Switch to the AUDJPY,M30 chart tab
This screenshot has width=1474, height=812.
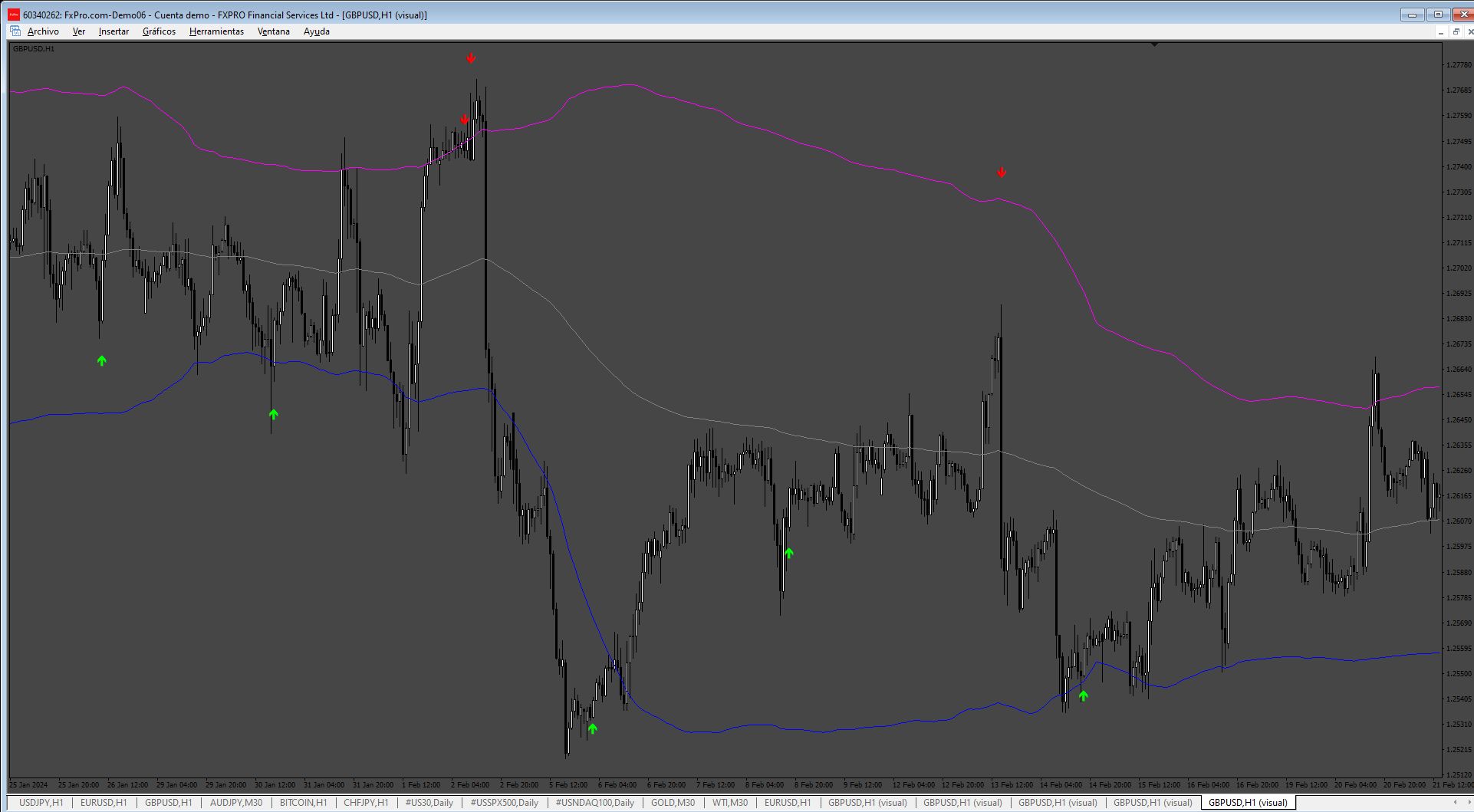[236, 803]
